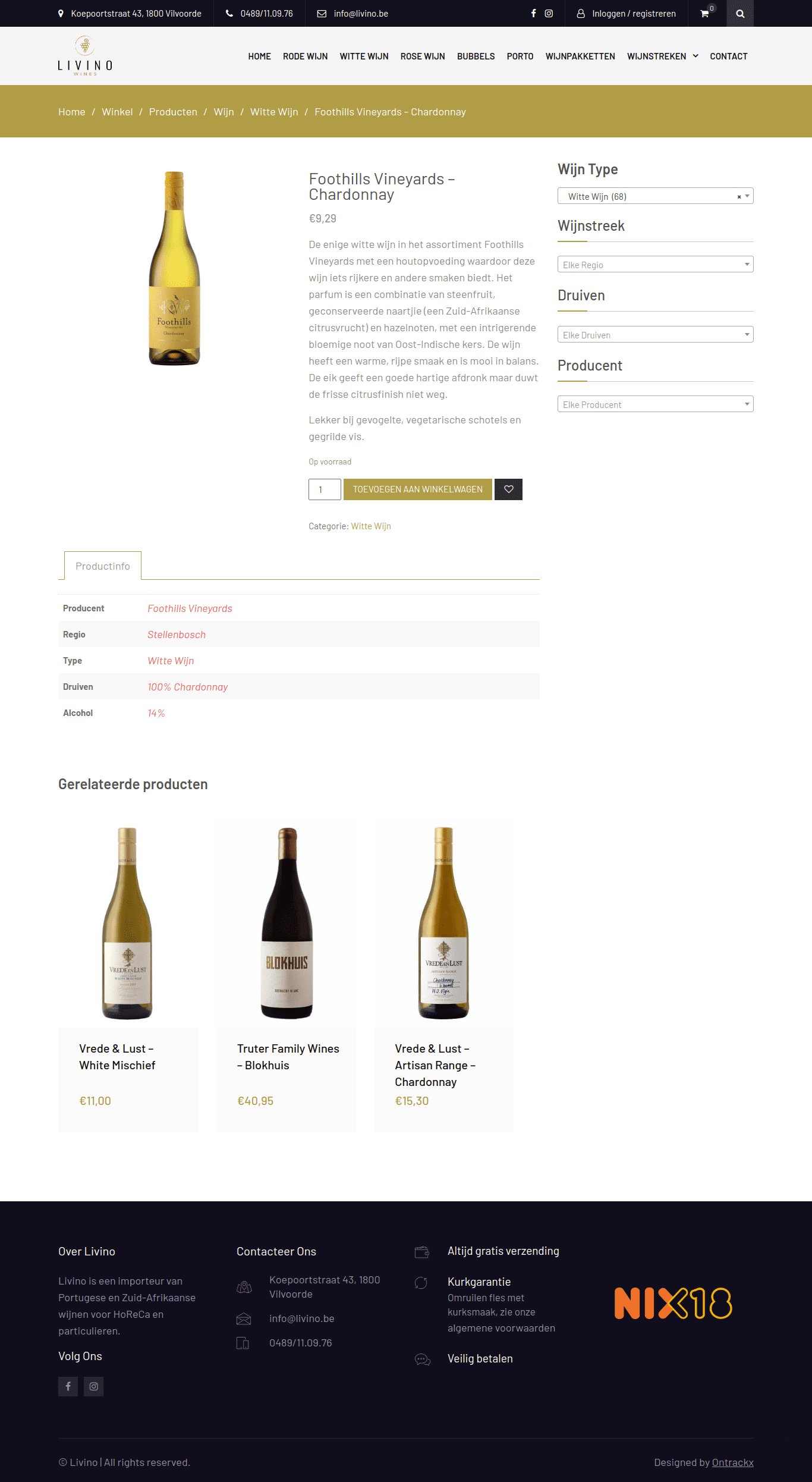Open the Rode Wijn menu item
Viewport: 812px width, 1482px height.
point(305,56)
